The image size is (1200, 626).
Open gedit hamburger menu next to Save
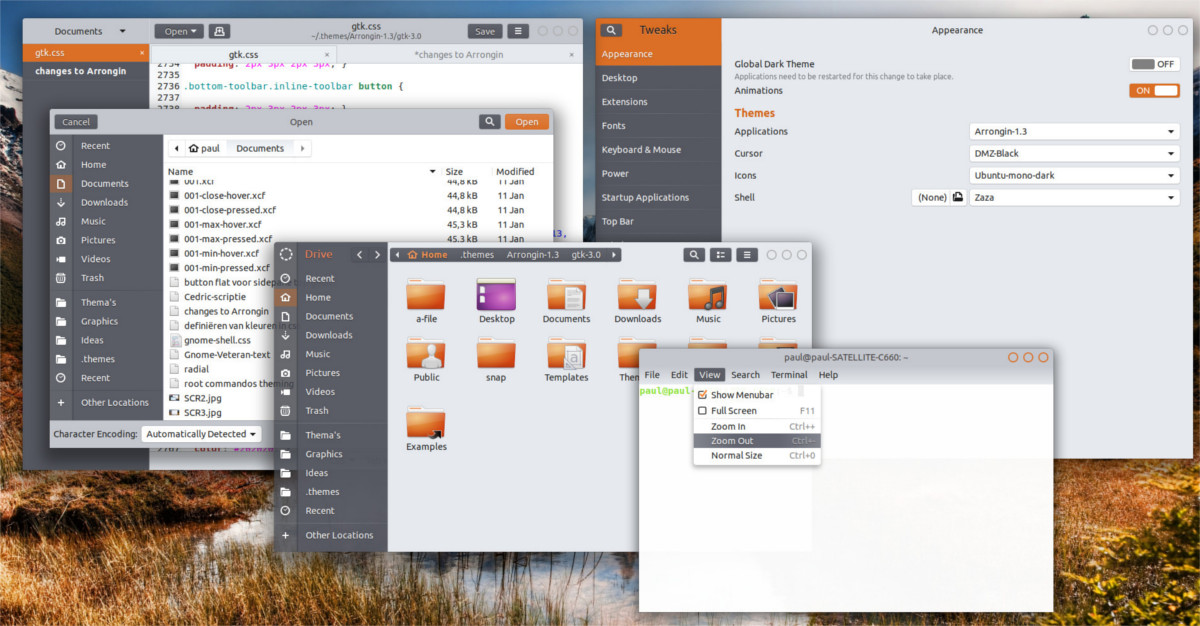point(517,31)
